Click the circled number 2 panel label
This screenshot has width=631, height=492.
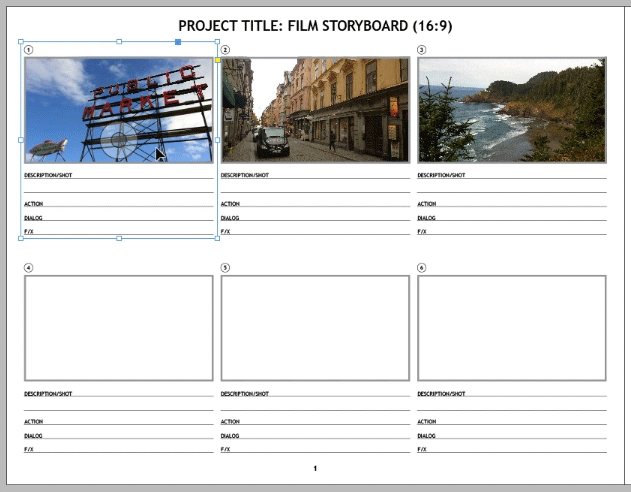pyautogui.click(x=225, y=50)
